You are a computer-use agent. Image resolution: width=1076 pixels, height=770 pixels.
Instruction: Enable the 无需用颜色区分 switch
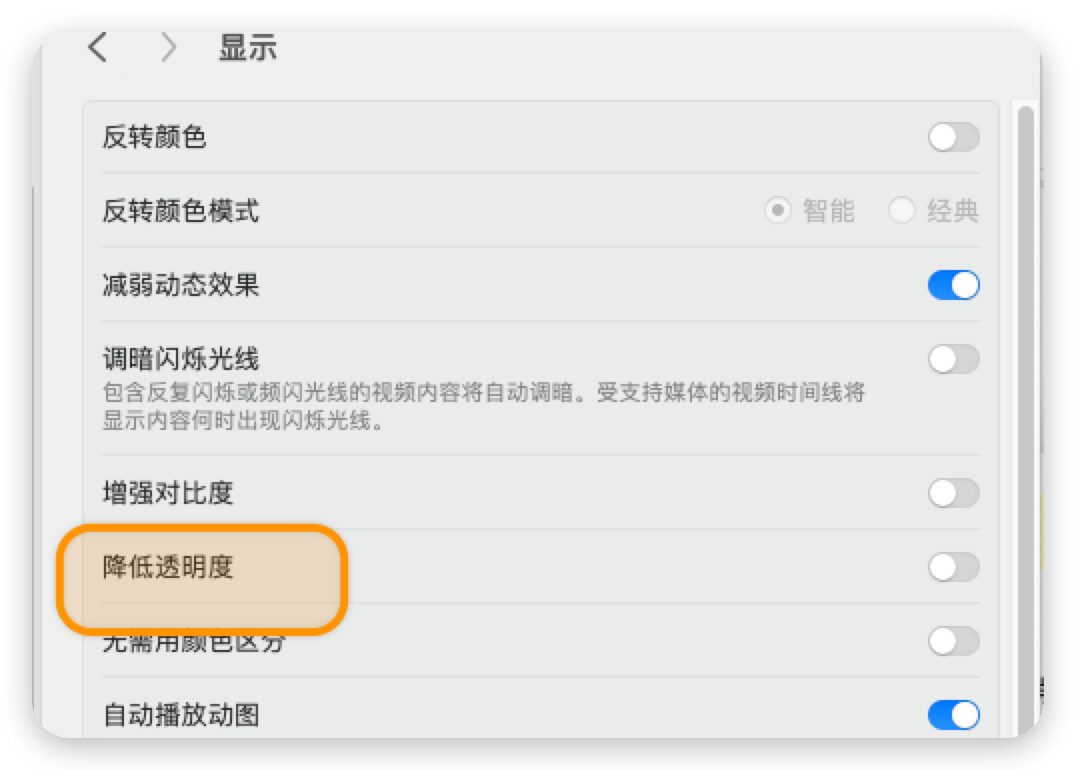953,641
